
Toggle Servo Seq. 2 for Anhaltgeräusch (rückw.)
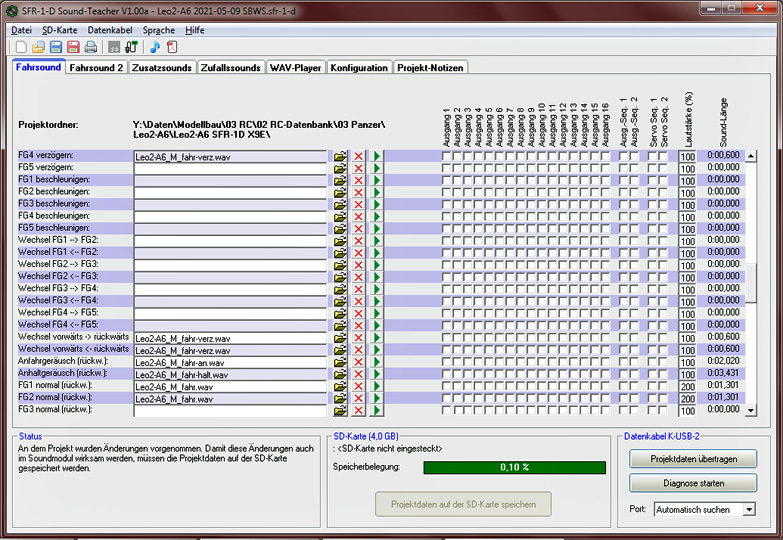663,374
